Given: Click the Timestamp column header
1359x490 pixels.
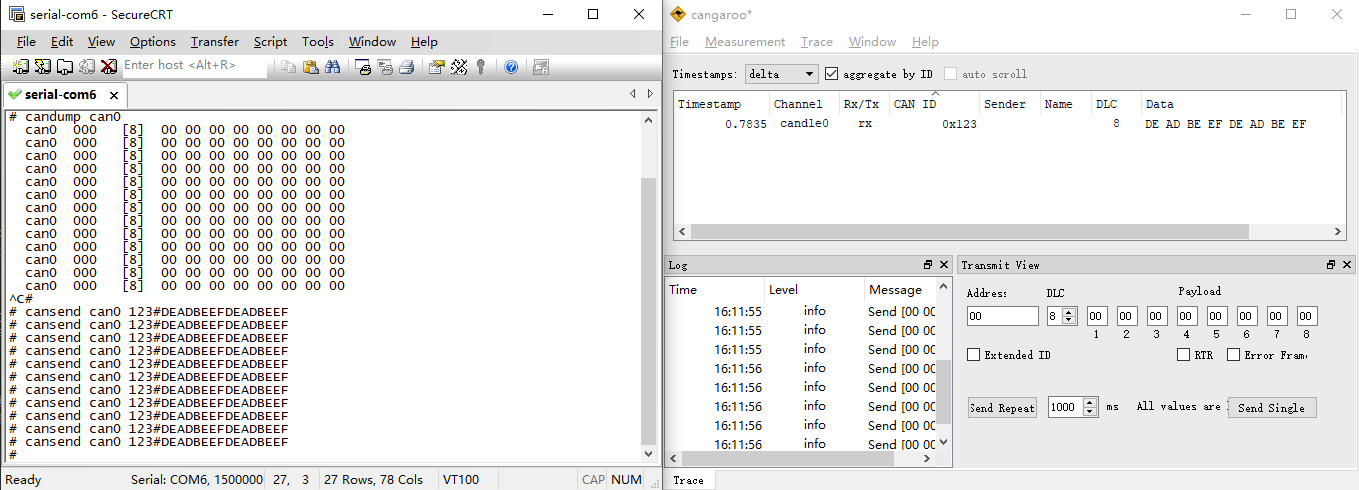Looking at the screenshot, I should [x=721, y=104].
